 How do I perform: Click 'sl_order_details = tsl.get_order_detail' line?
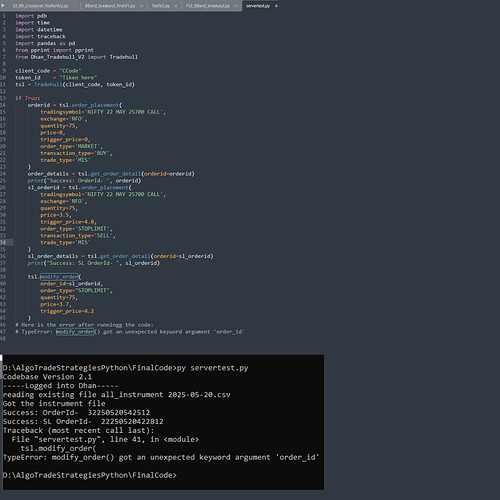point(120,256)
